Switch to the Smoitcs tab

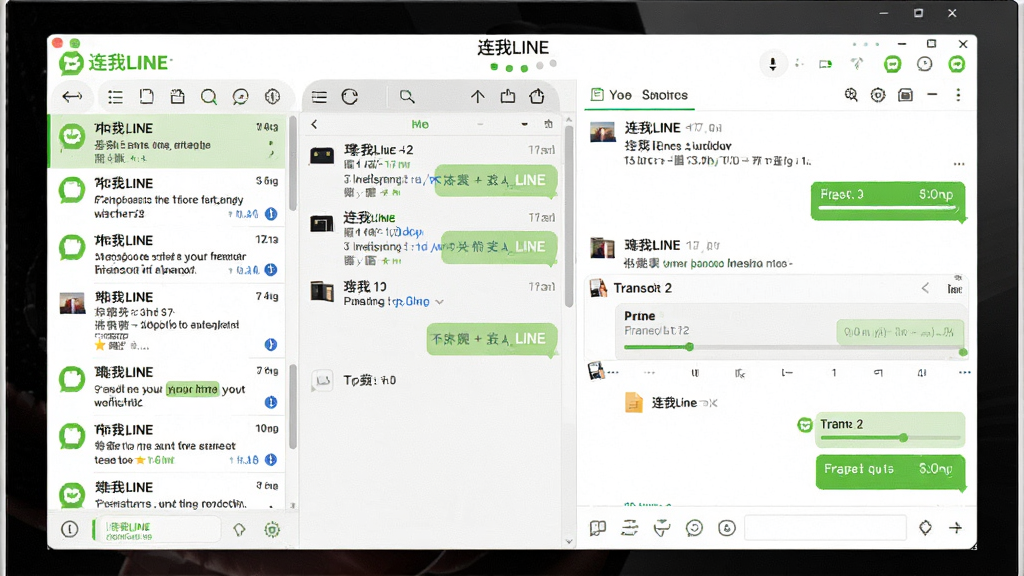(x=665, y=95)
